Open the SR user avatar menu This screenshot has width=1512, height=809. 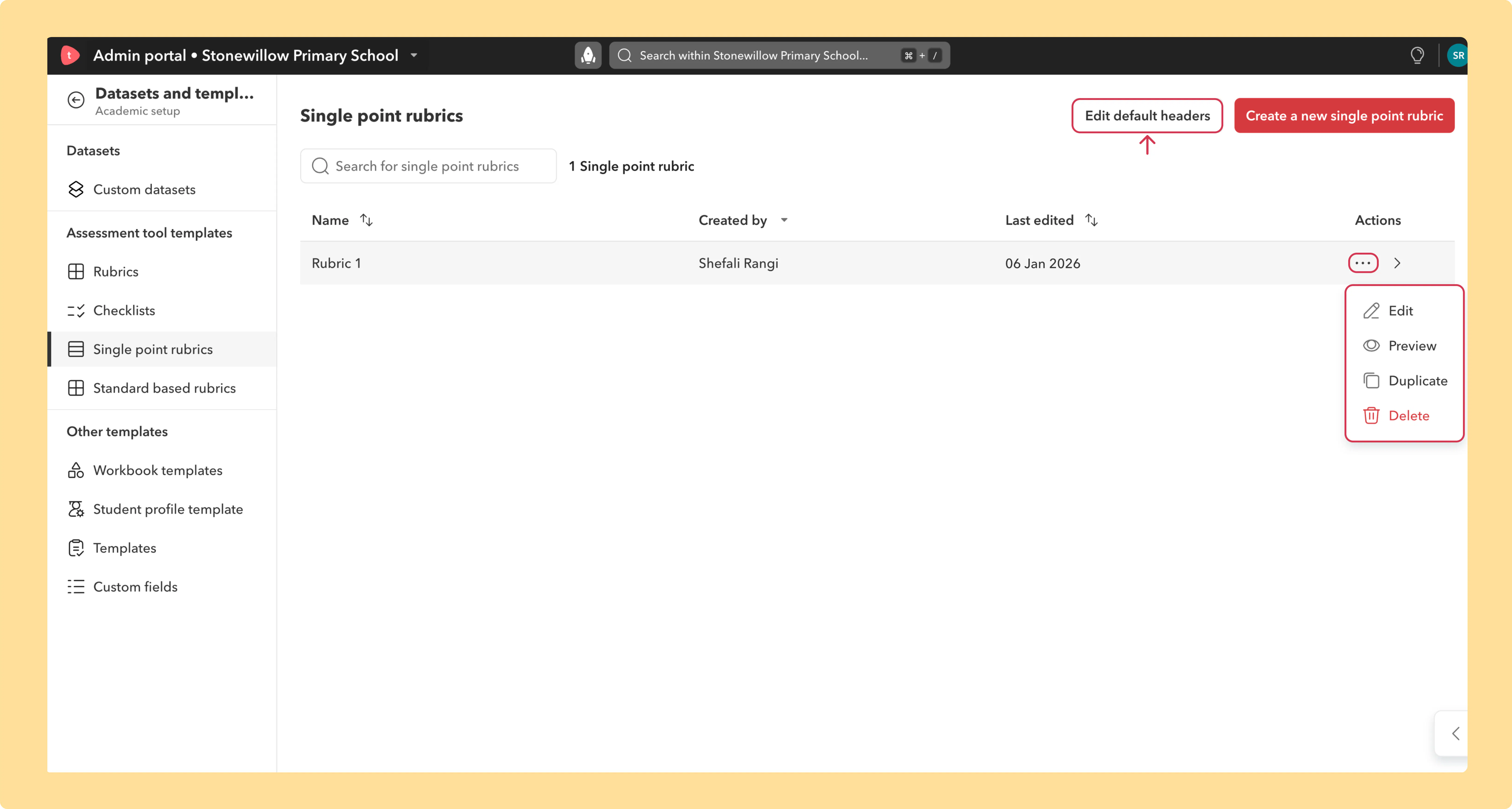point(1457,55)
